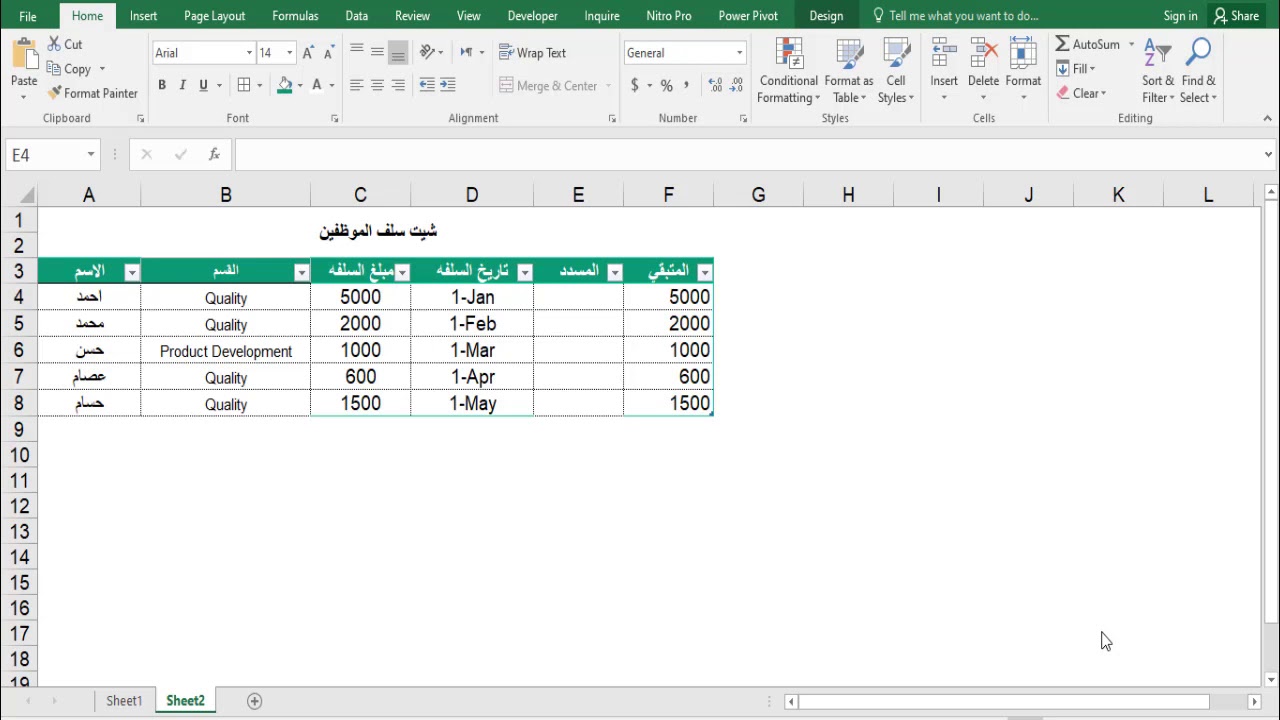Center text horizontally

point(377,85)
